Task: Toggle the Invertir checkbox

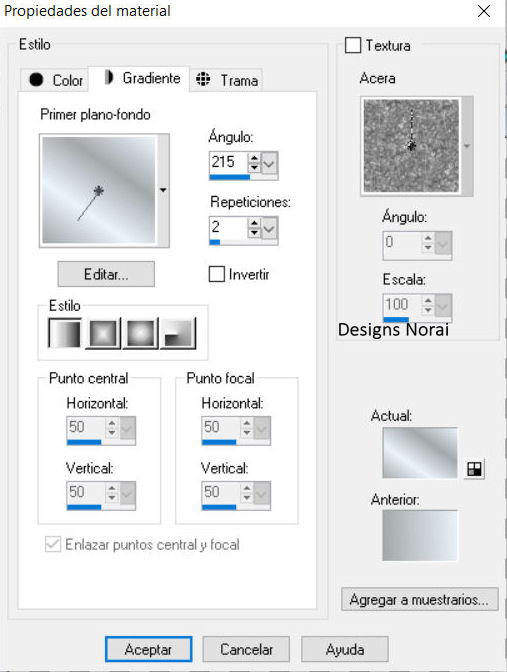Action: point(216,274)
